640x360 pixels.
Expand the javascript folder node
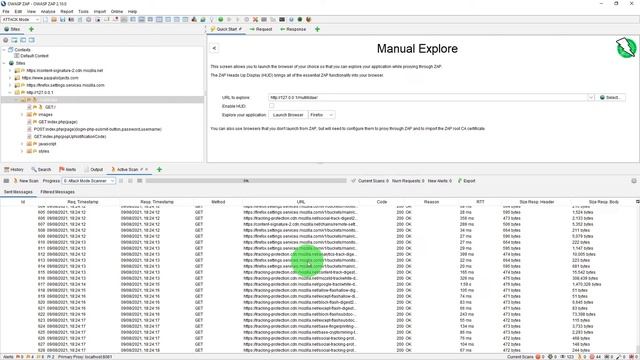point(22,144)
